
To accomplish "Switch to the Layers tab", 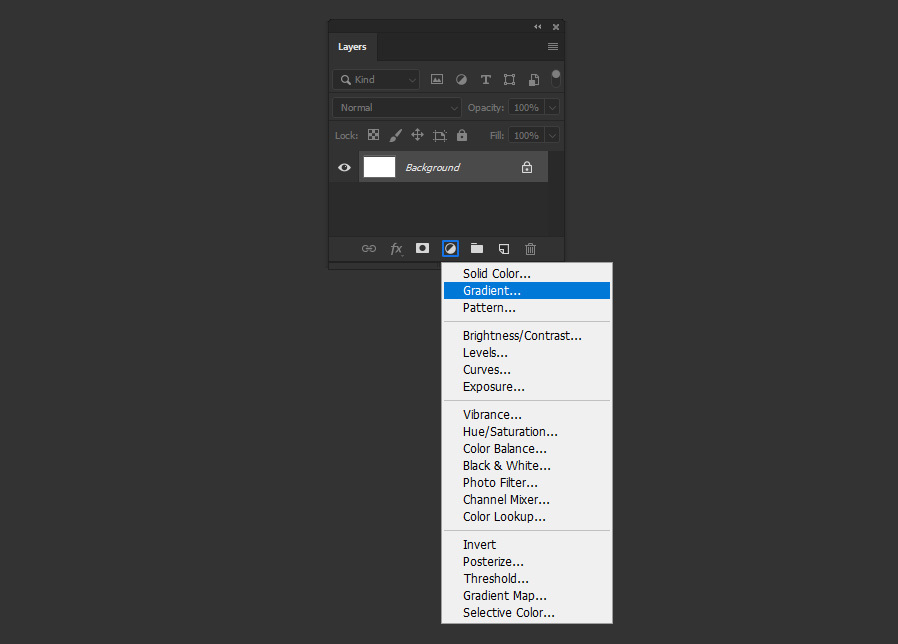I will pos(352,47).
